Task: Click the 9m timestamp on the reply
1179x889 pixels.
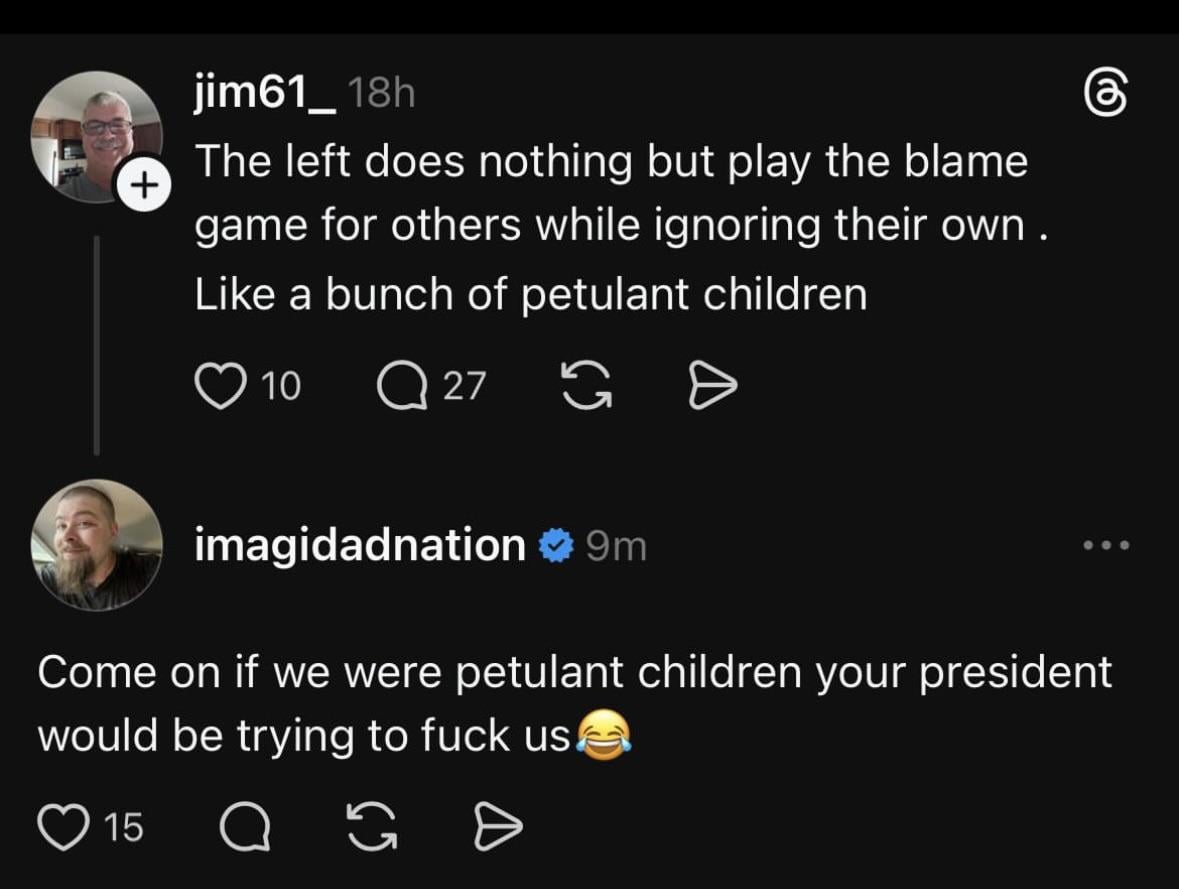Action: 616,546
